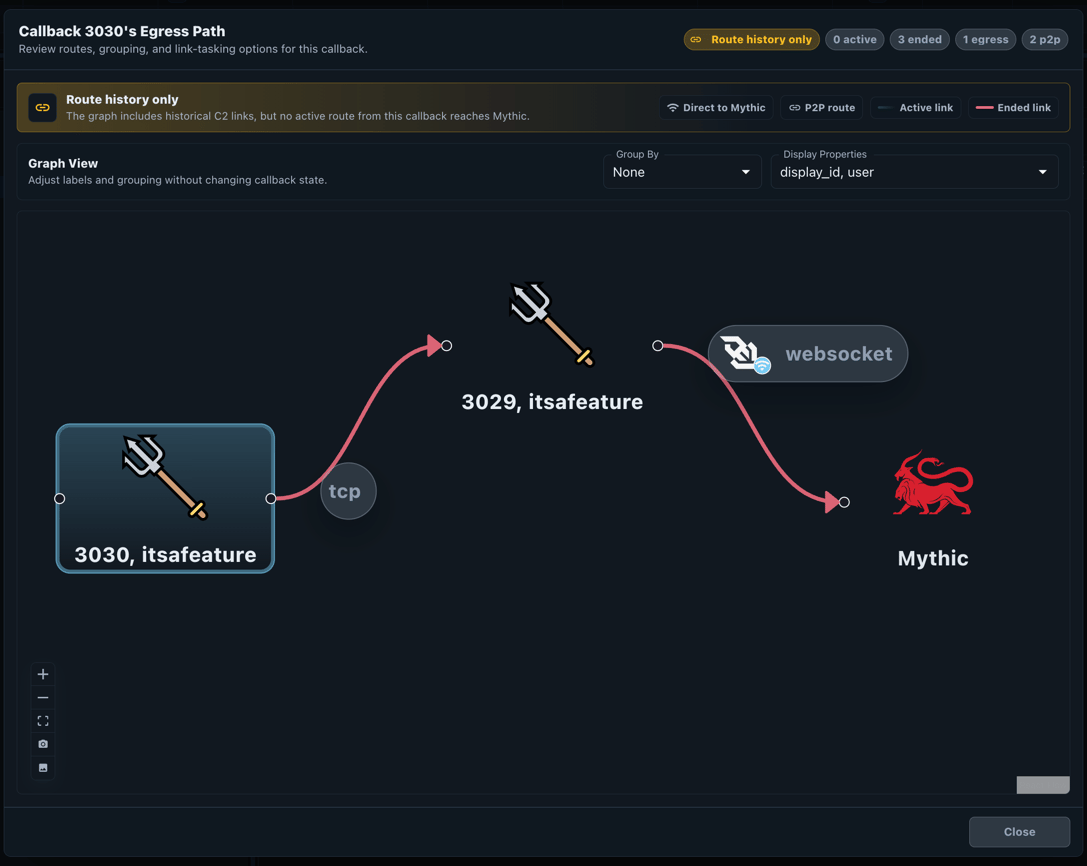Click the 3030, itsafeature node label
Image resolution: width=1087 pixels, height=866 pixels.
tap(165, 555)
